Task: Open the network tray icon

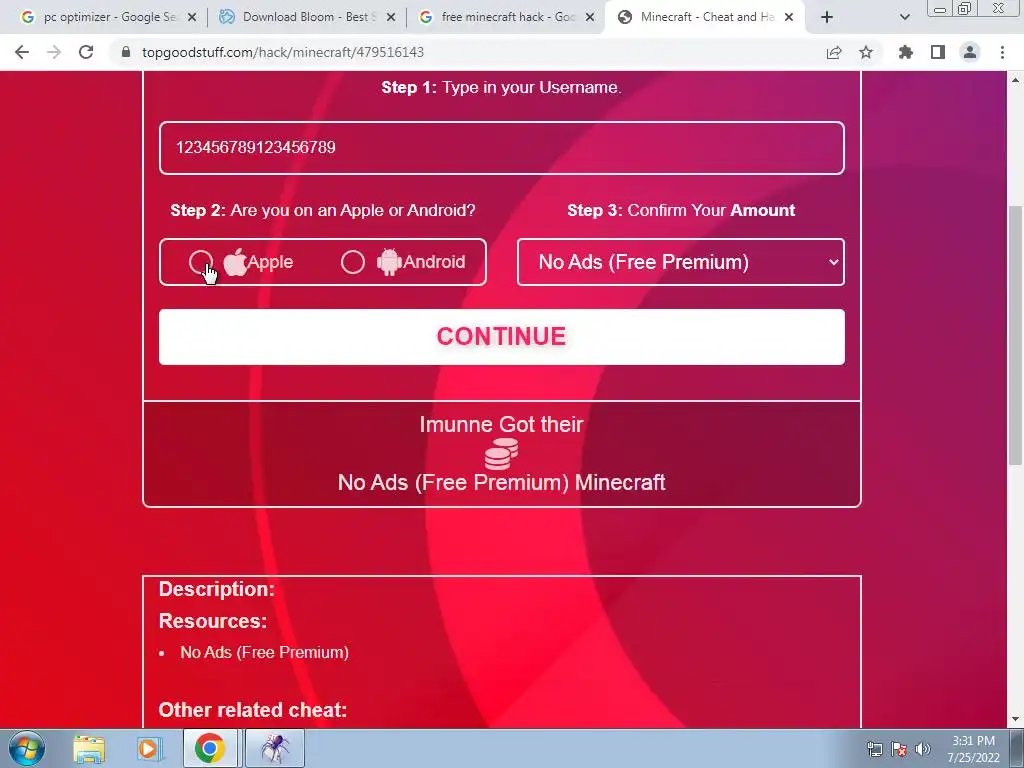Action: point(874,749)
